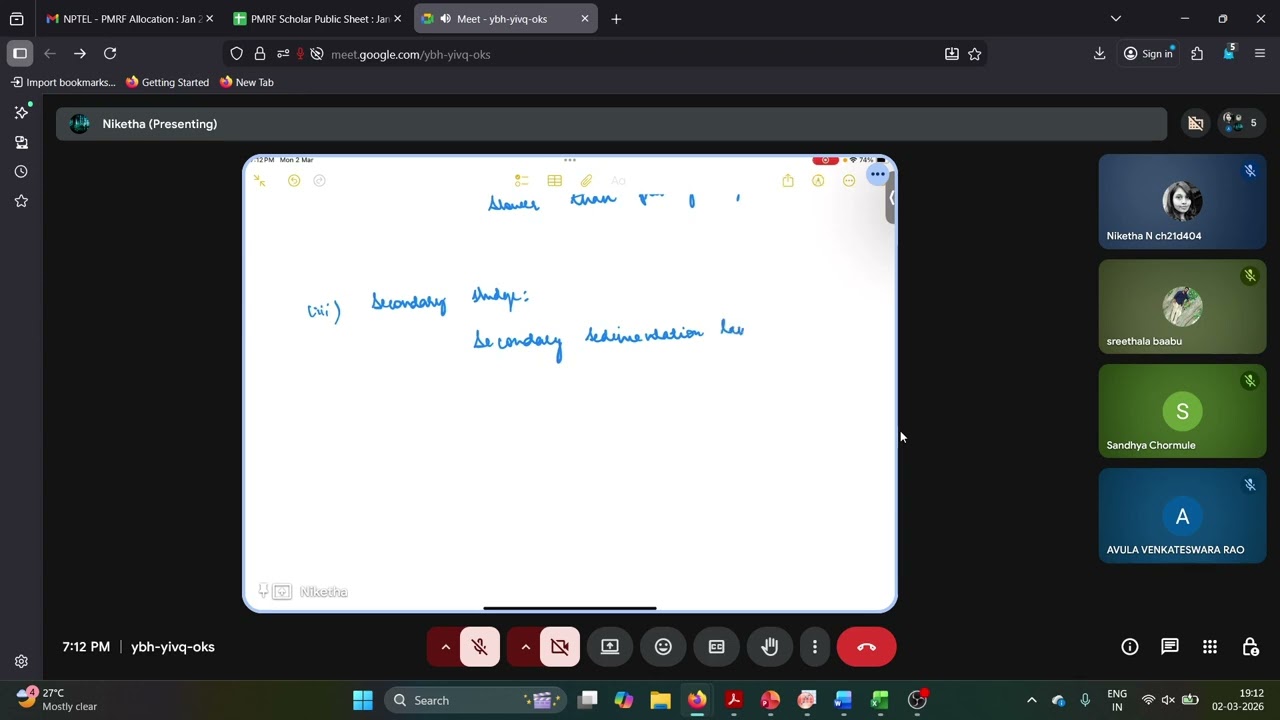The width and height of the screenshot is (1280, 720).
Task: Open the extensions puzzle icon
Action: point(1197,54)
